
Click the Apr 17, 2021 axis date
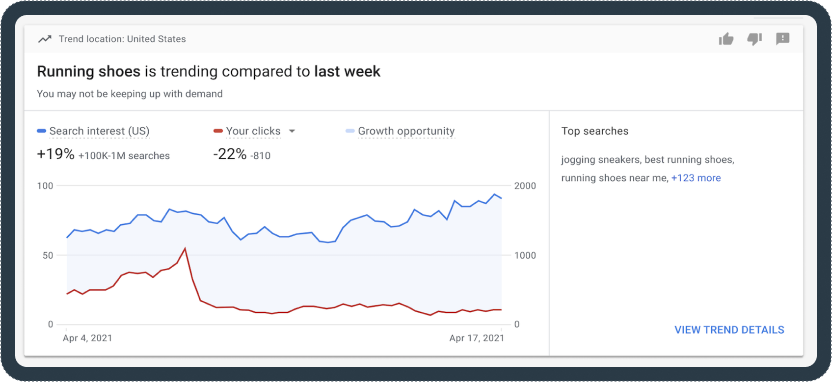[477, 337]
